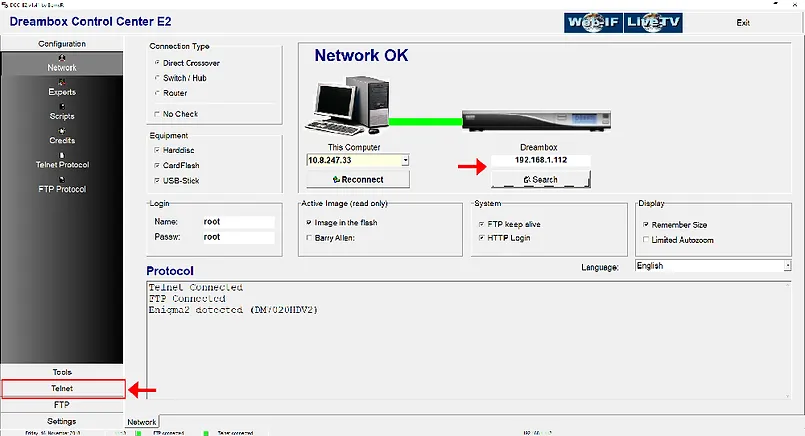Toggle FTP keep alive checkbox
Viewport: 805px width, 436px height.
[x=482, y=224]
